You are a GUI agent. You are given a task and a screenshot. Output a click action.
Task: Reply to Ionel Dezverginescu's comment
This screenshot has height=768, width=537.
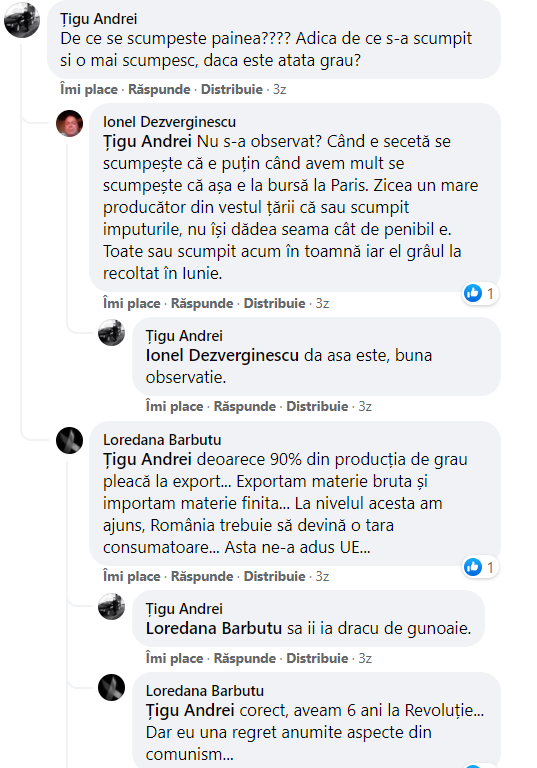pos(202,304)
